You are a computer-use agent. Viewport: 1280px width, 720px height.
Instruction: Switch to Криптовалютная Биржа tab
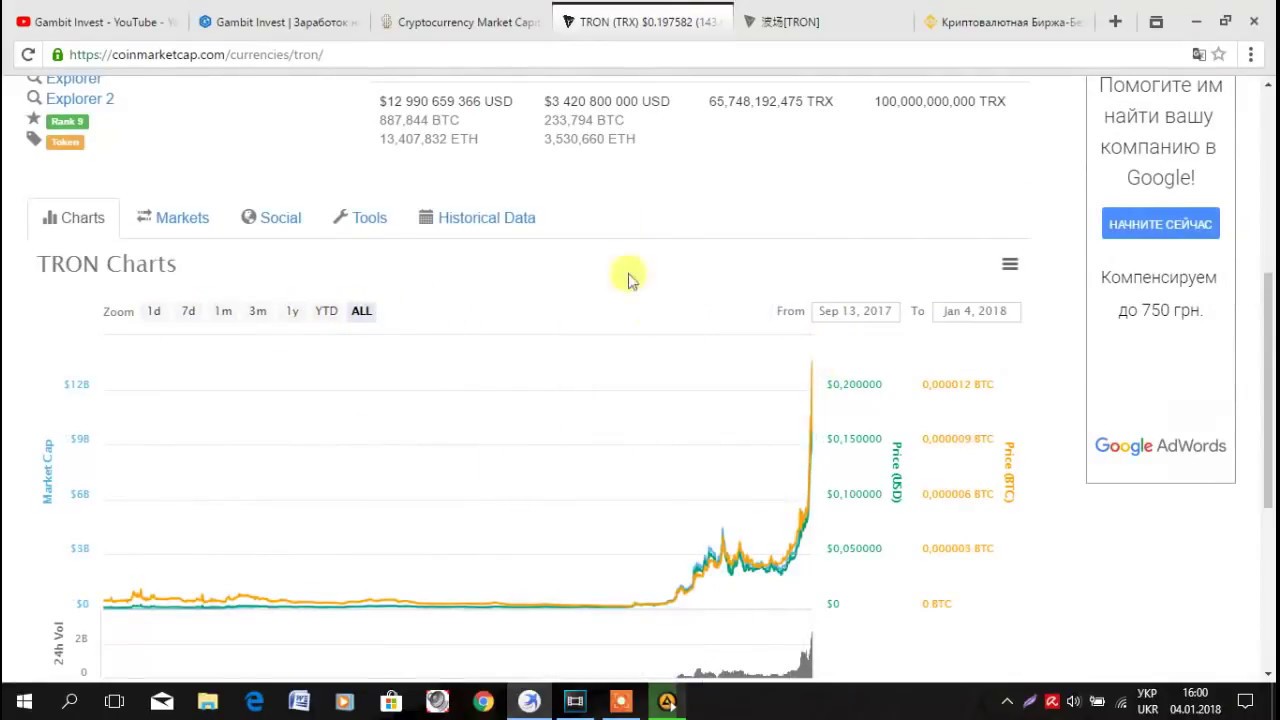(1006, 21)
